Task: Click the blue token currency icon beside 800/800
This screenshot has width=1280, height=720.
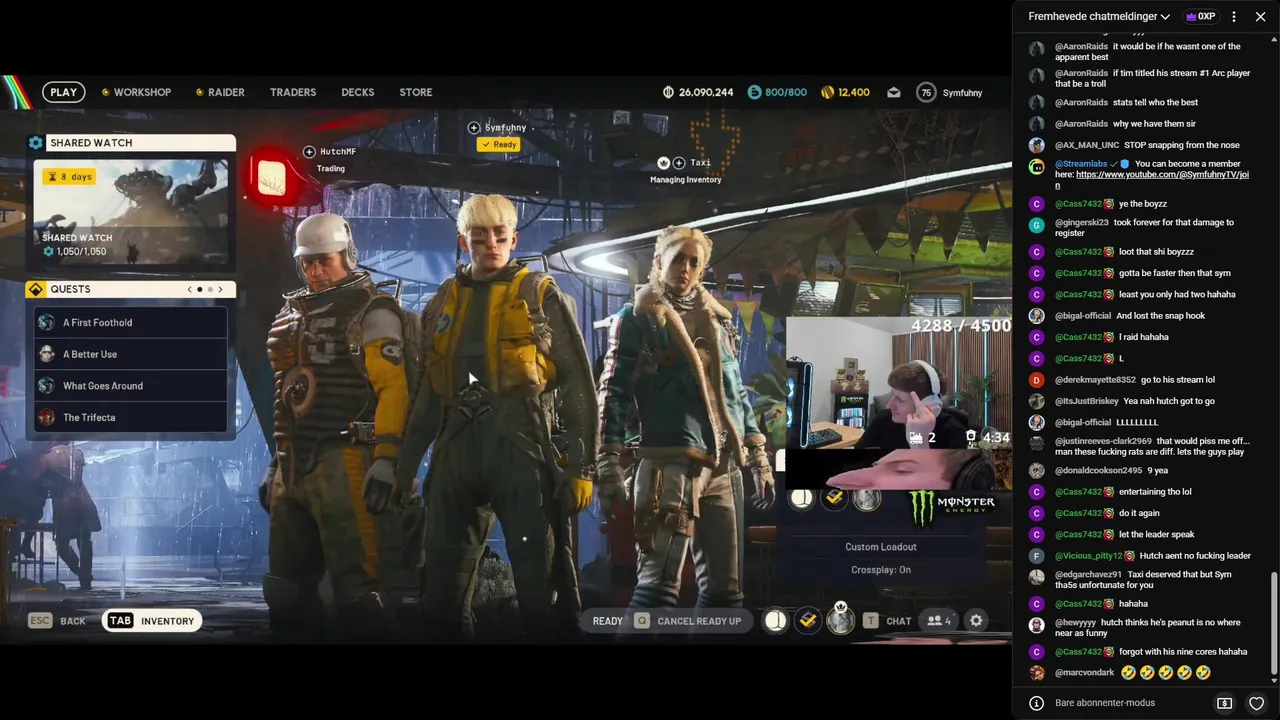Action: point(754,92)
